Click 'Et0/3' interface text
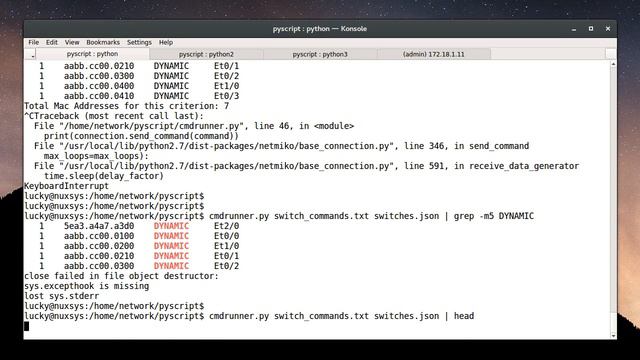Viewport: 640px width, 360px height. click(x=227, y=96)
